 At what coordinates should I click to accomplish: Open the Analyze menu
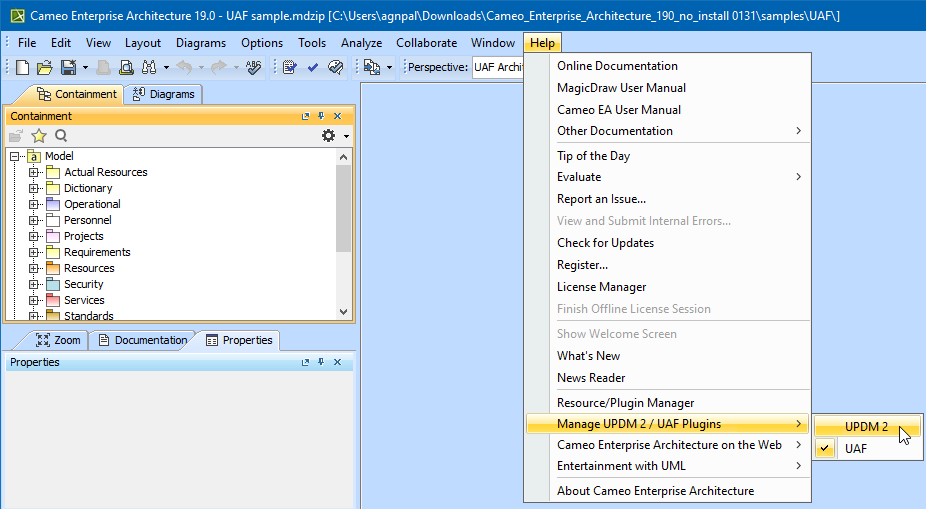(x=361, y=43)
